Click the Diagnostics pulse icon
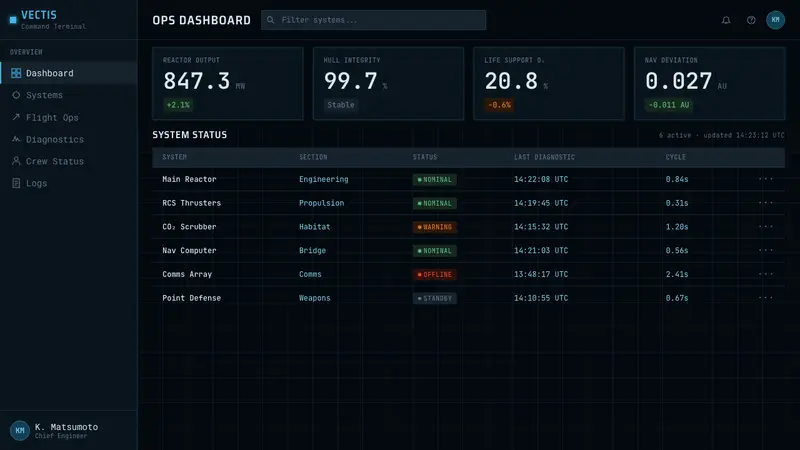 pyautogui.click(x=16, y=139)
